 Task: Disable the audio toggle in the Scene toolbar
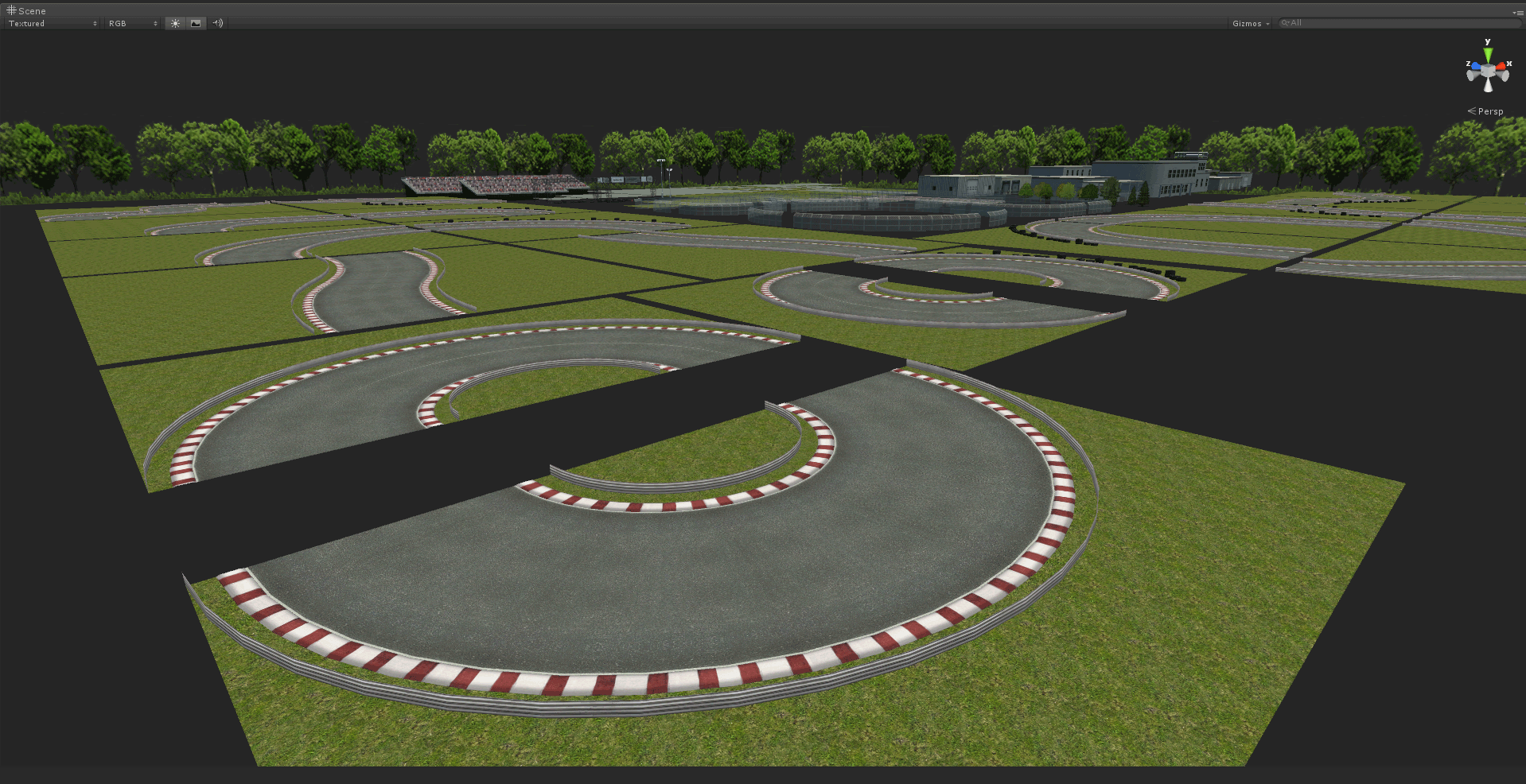218,23
